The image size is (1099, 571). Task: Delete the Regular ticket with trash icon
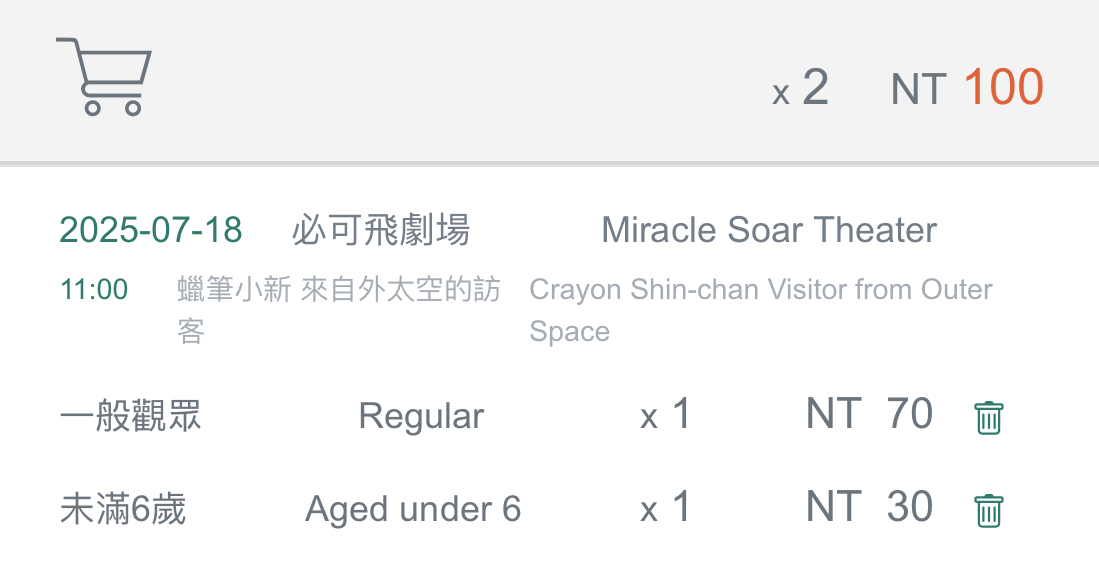(x=988, y=418)
